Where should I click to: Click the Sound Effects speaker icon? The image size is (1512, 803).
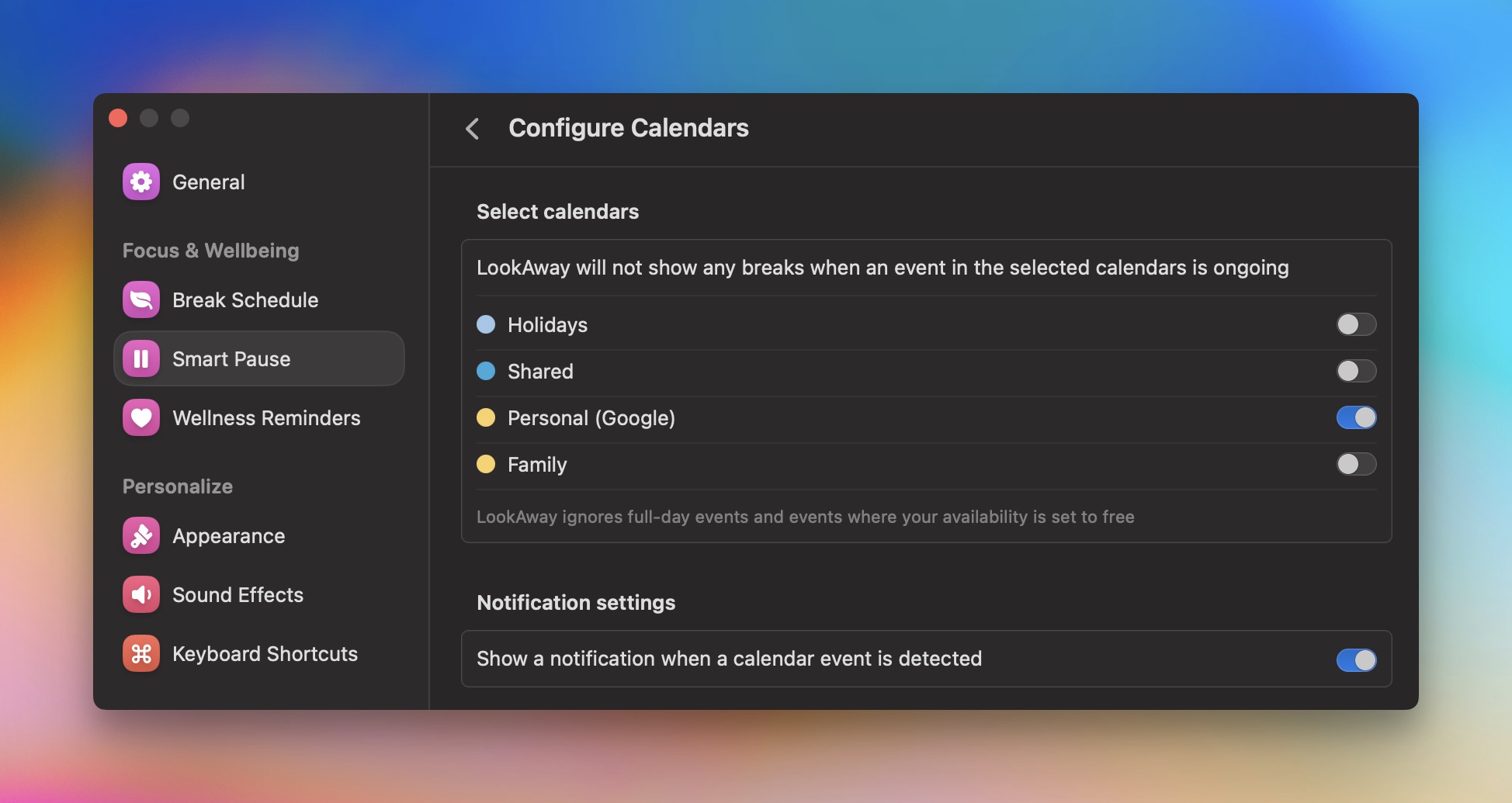coord(140,594)
